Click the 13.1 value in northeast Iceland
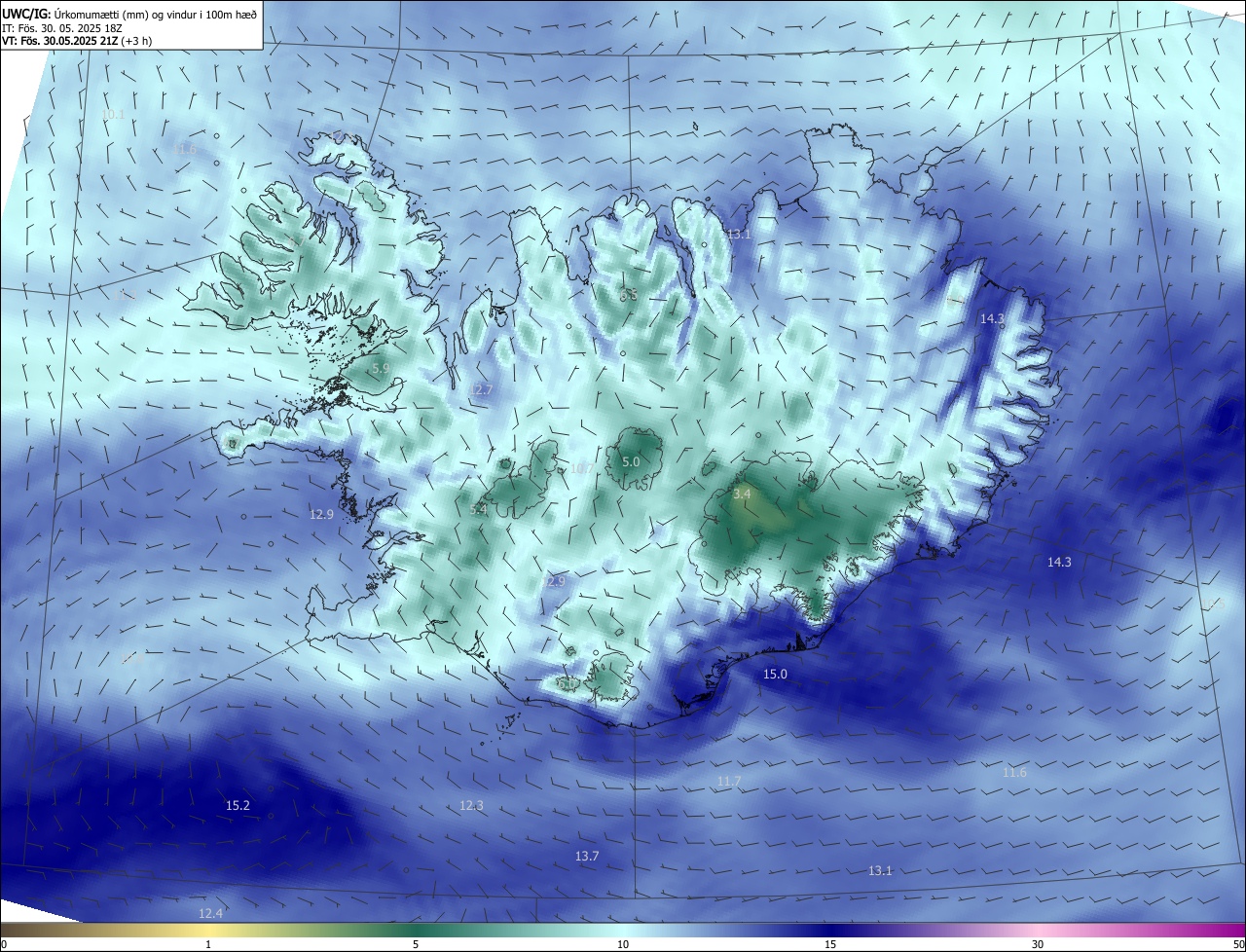1246x952 pixels. (739, 235)
